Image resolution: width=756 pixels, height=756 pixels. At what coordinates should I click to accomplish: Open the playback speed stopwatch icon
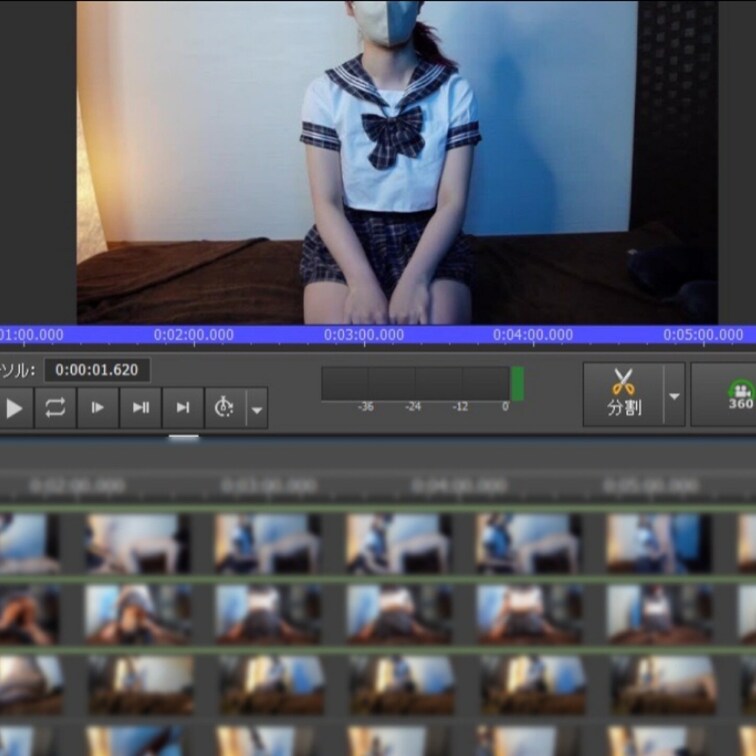(x=225, y=408)
